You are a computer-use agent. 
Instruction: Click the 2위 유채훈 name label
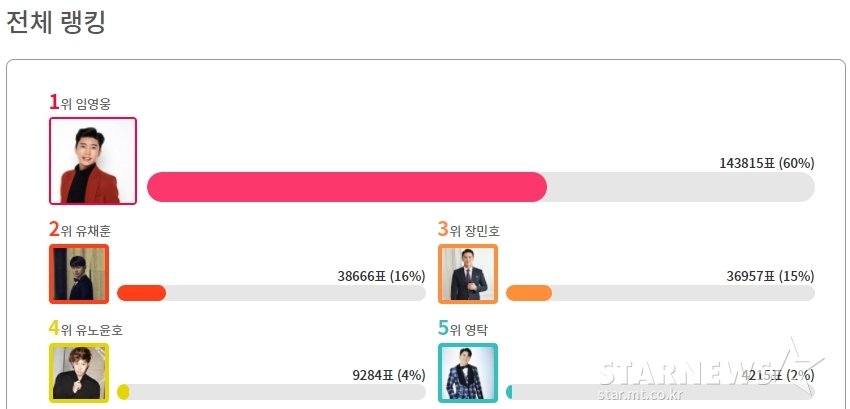(x=80, y=230)
